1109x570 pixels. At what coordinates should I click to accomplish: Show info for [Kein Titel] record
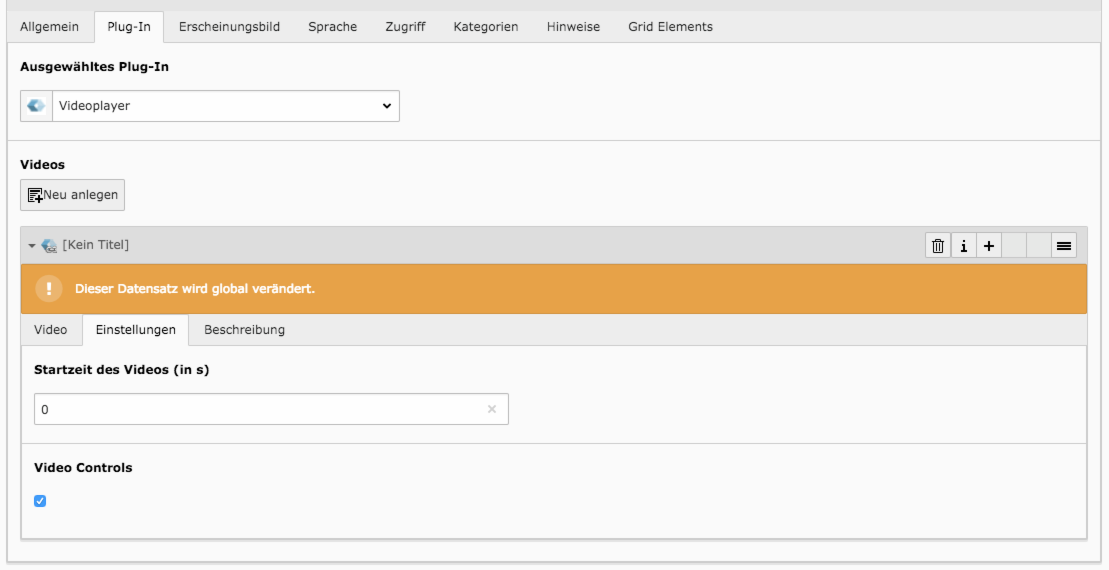[x=963, y=246]
